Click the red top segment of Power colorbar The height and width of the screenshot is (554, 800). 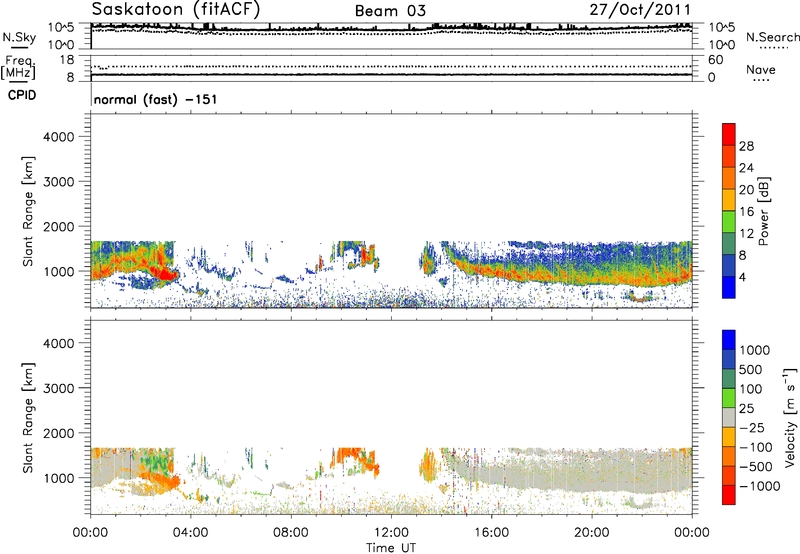729,134
